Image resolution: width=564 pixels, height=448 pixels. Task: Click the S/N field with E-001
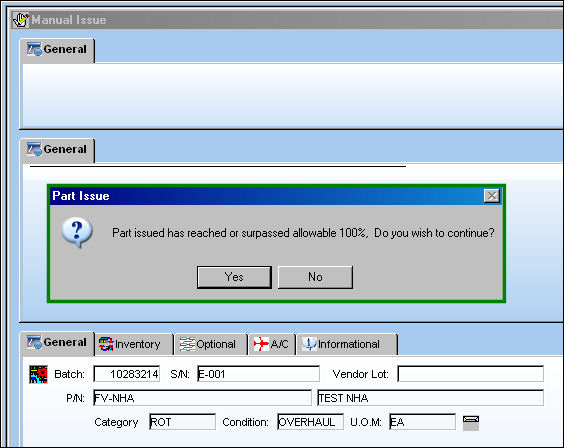(258, 374)
